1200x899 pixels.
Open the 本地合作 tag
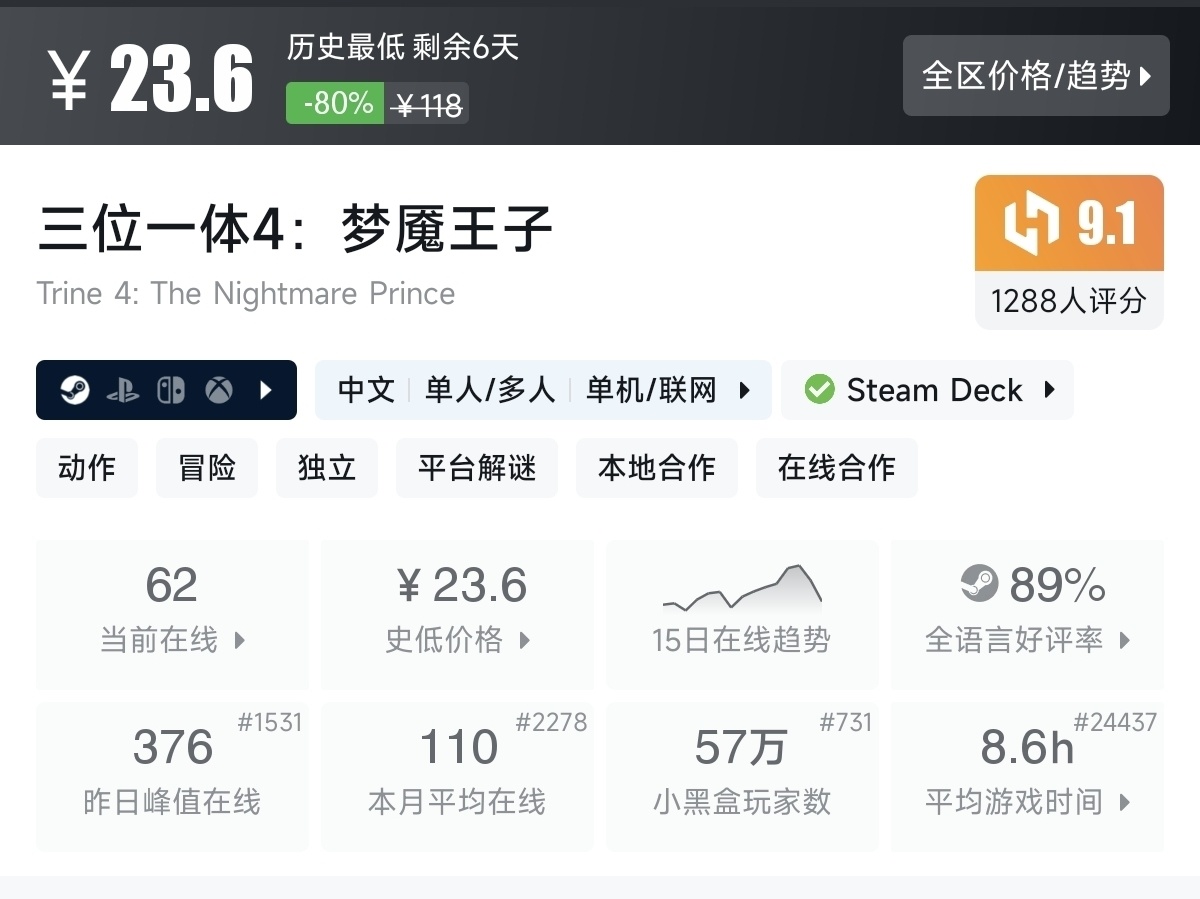(656, 468)
